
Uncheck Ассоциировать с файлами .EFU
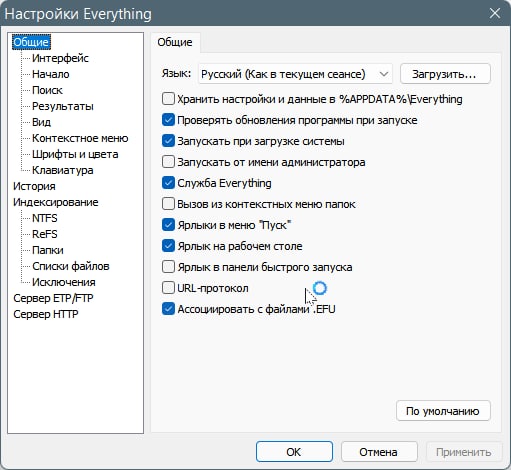[168, 309]
